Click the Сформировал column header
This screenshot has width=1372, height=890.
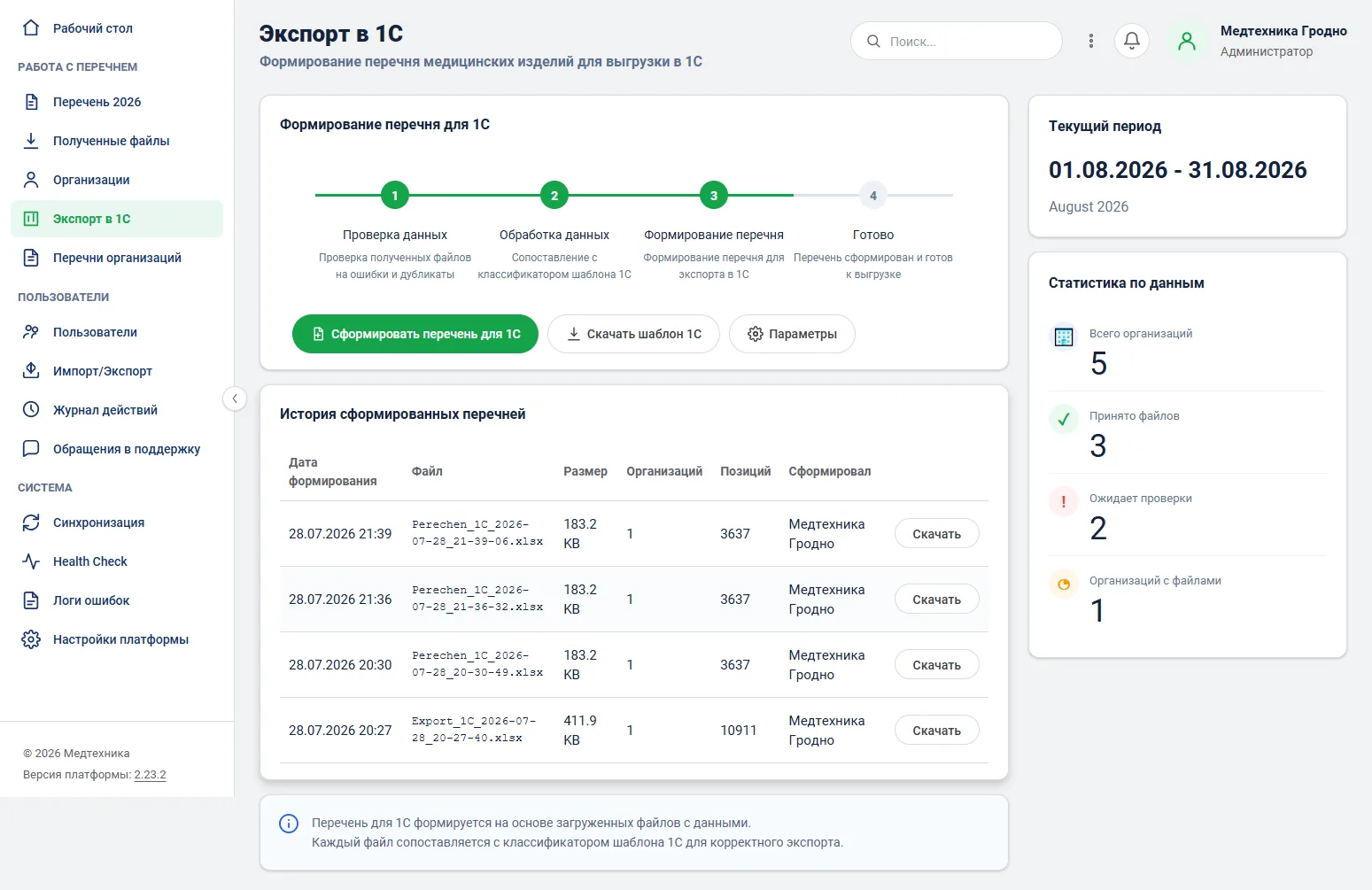[x=829, y=471]
